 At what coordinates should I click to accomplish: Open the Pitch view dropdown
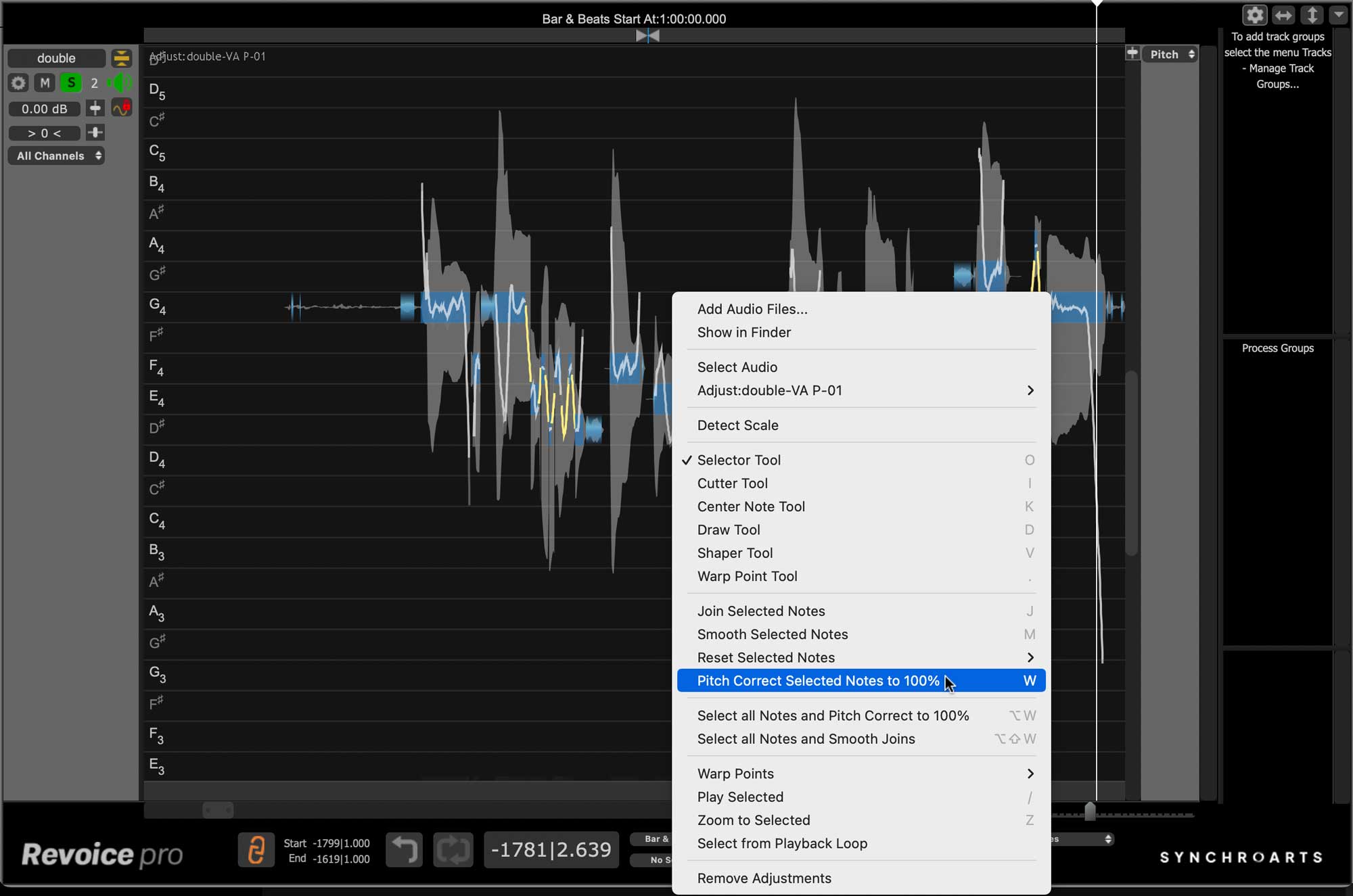1171,54
